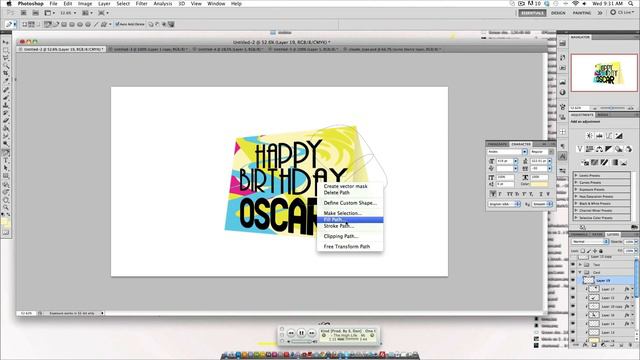The width and height of the screenshot is (640, 360).
Task: Hide Layer 19 using its eye icon
Action: click(573, 280)
